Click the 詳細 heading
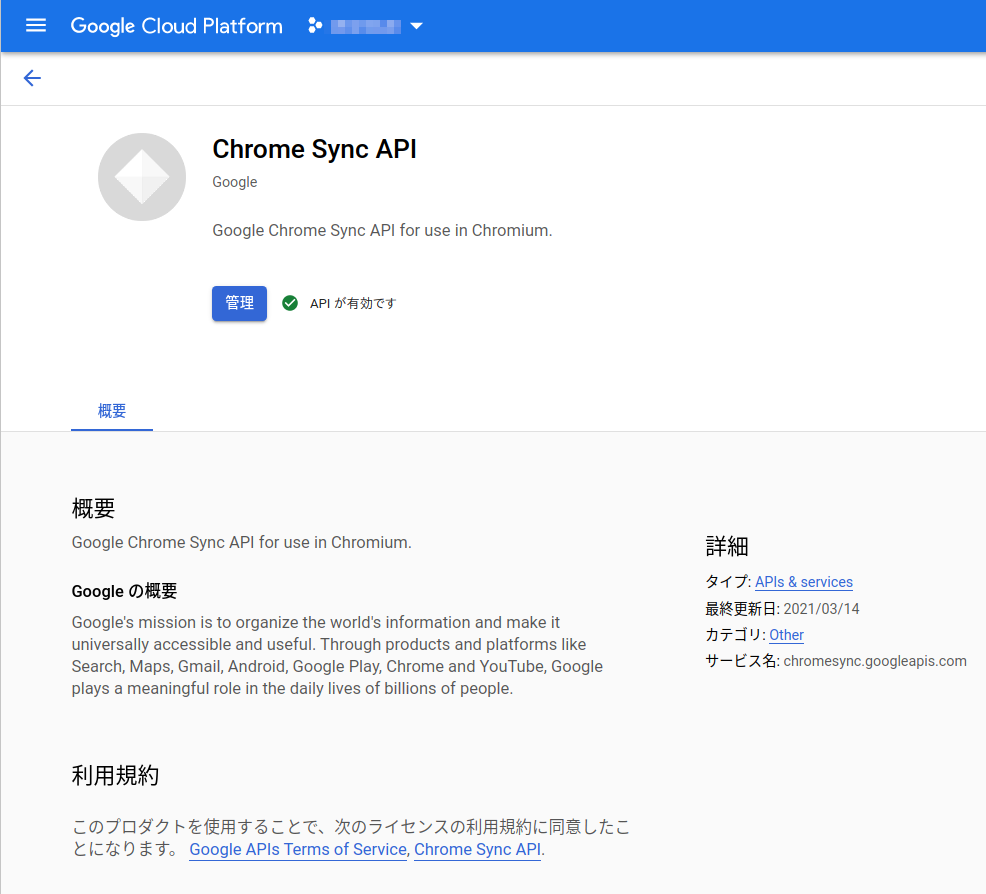The width and height of the screenshot is (986, 894). tap(727, 546)
